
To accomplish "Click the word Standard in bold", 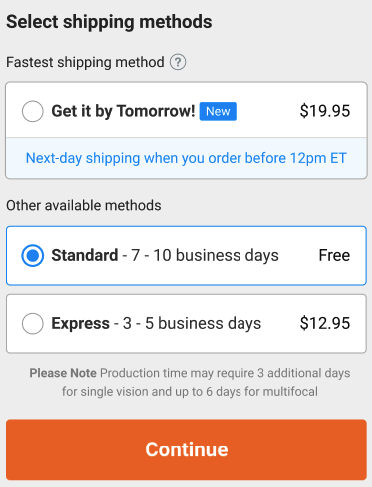I will [85, 255].
